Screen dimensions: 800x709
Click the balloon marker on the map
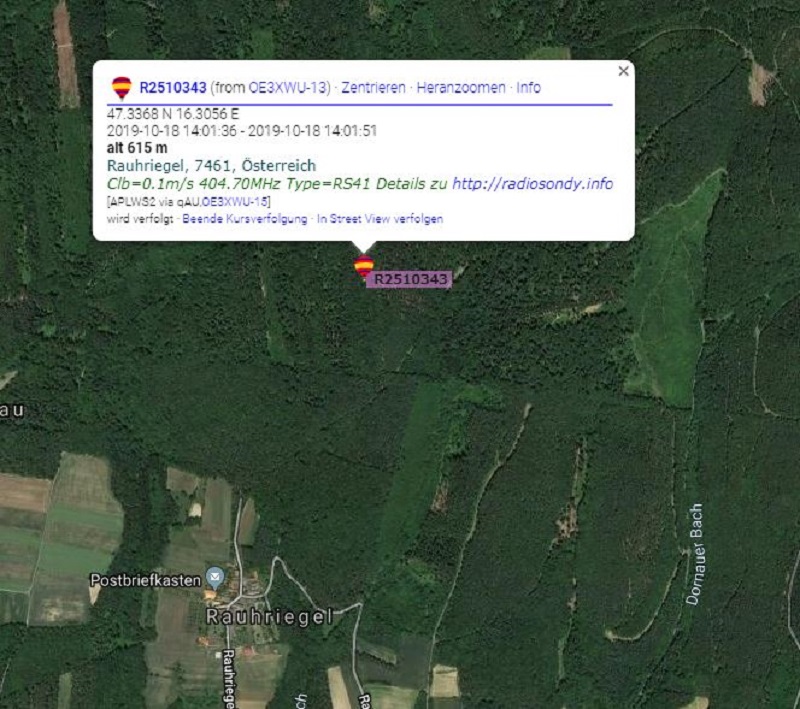364,266
